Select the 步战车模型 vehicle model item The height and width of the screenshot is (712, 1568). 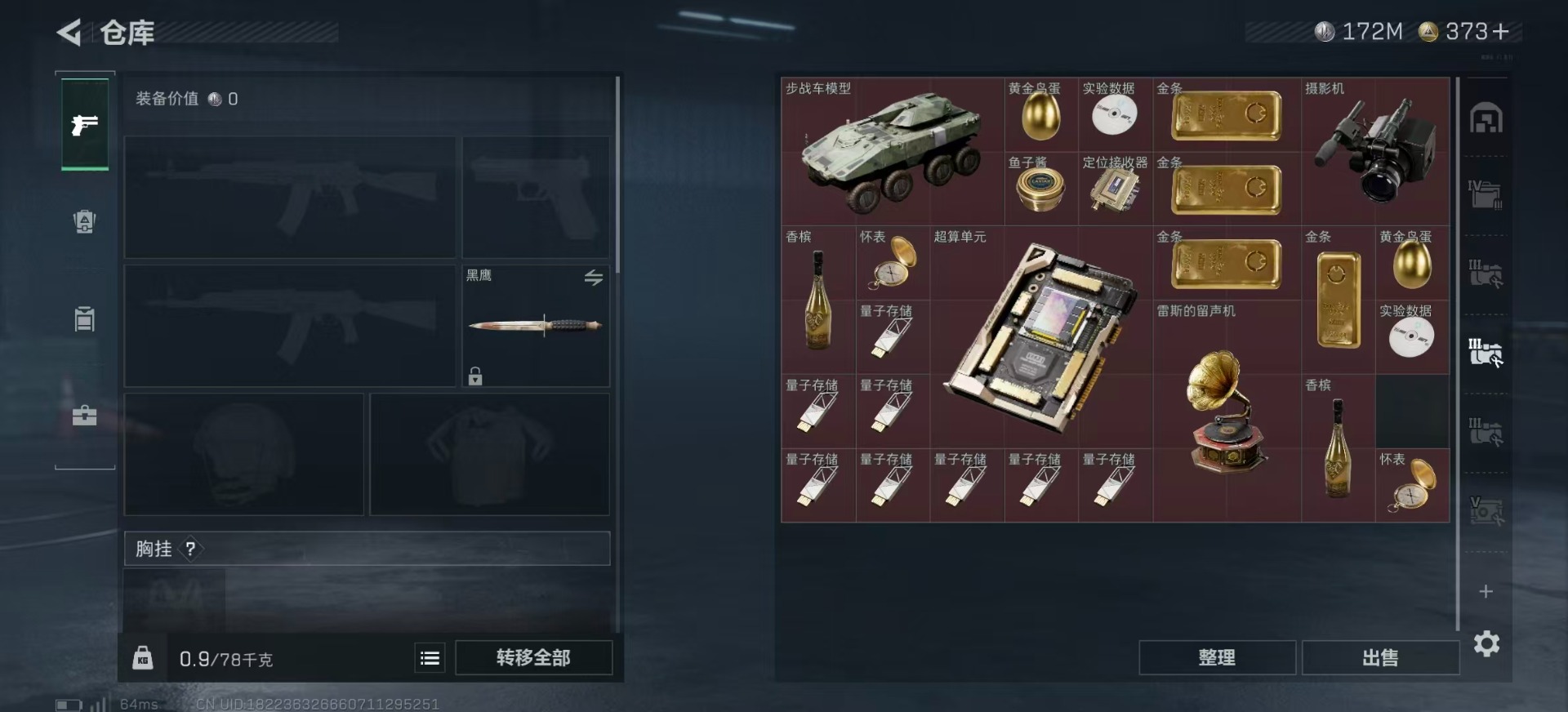coord(893,152)
